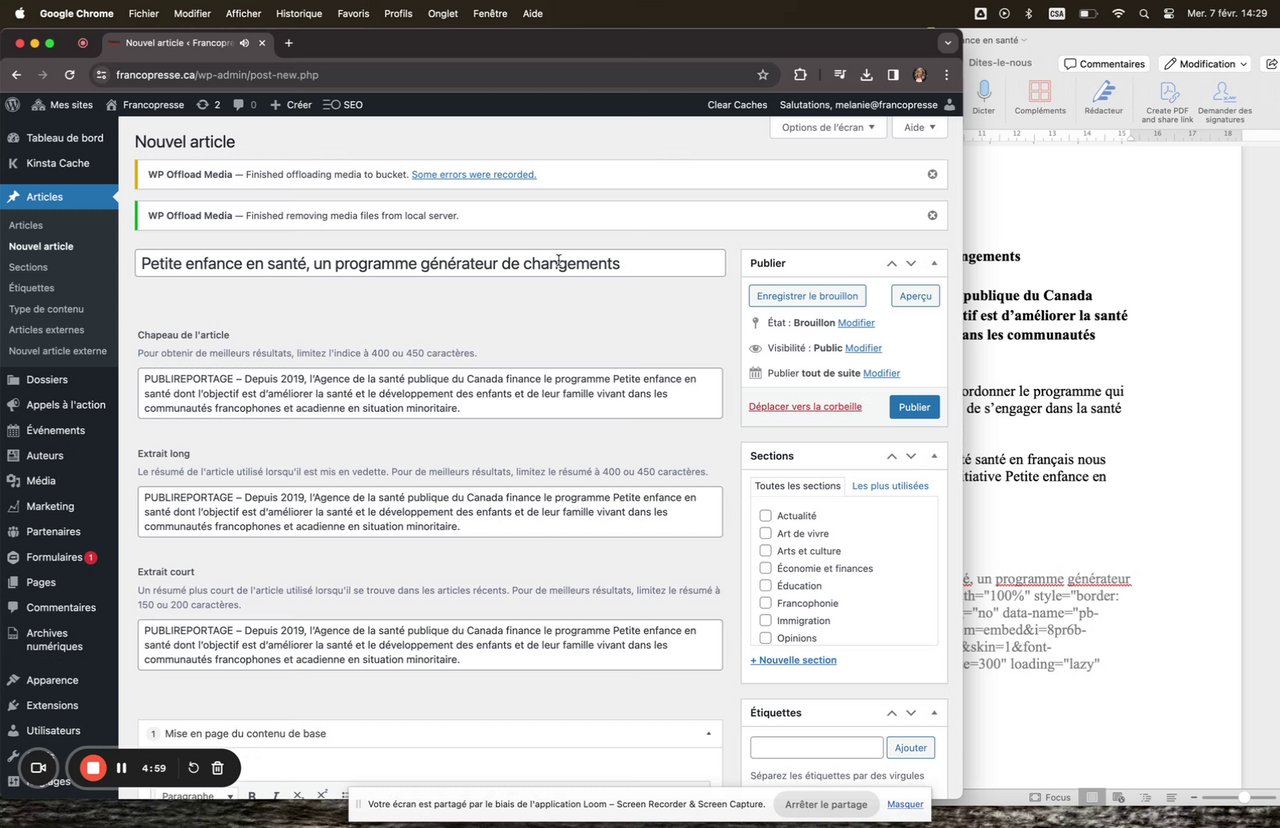The image size is (1280, 828).
Task: Collapse the Sections panel with triangle
Action: coord(934,456)
